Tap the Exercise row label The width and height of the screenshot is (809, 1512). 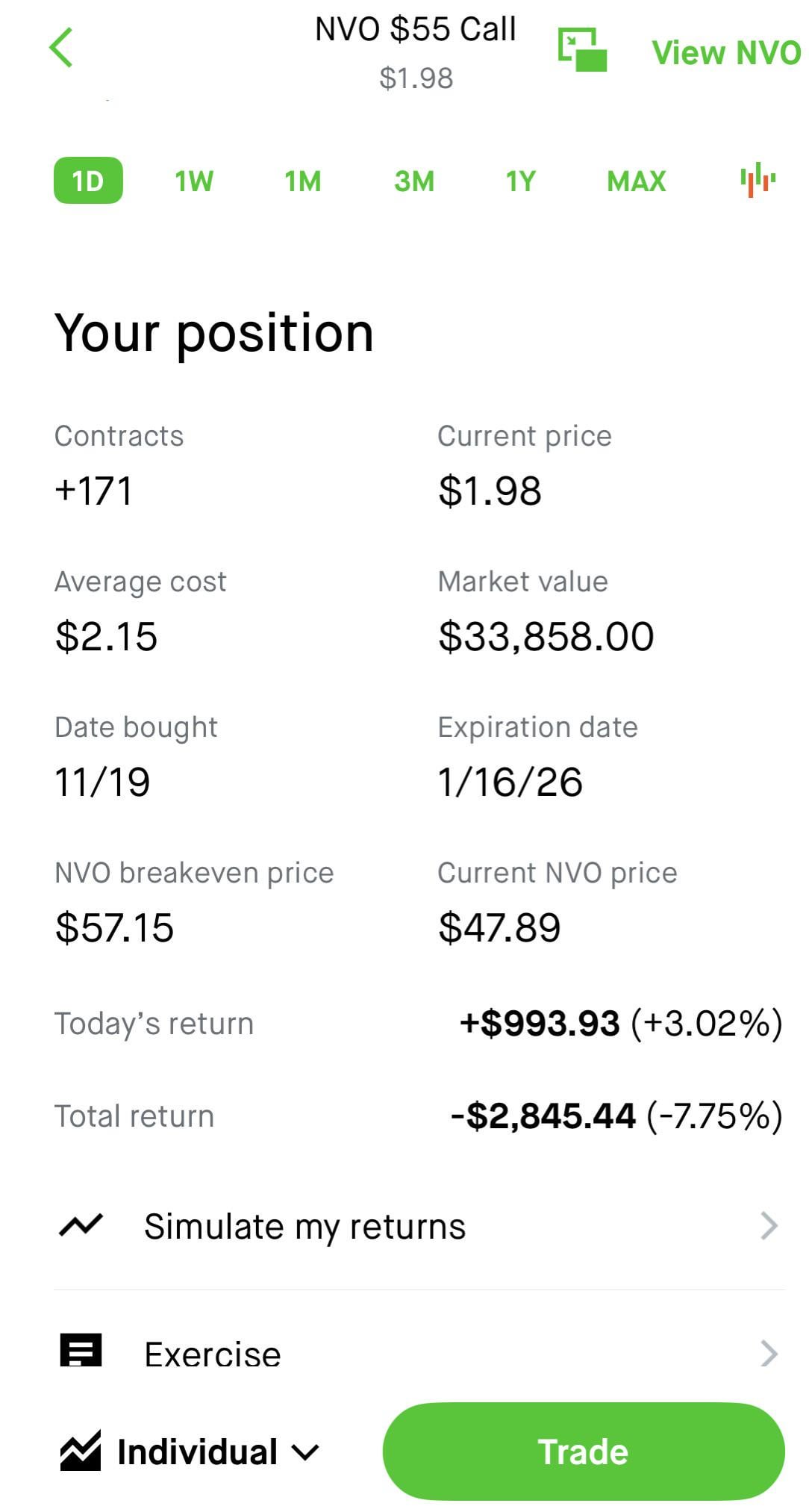tap(213, 1354)
